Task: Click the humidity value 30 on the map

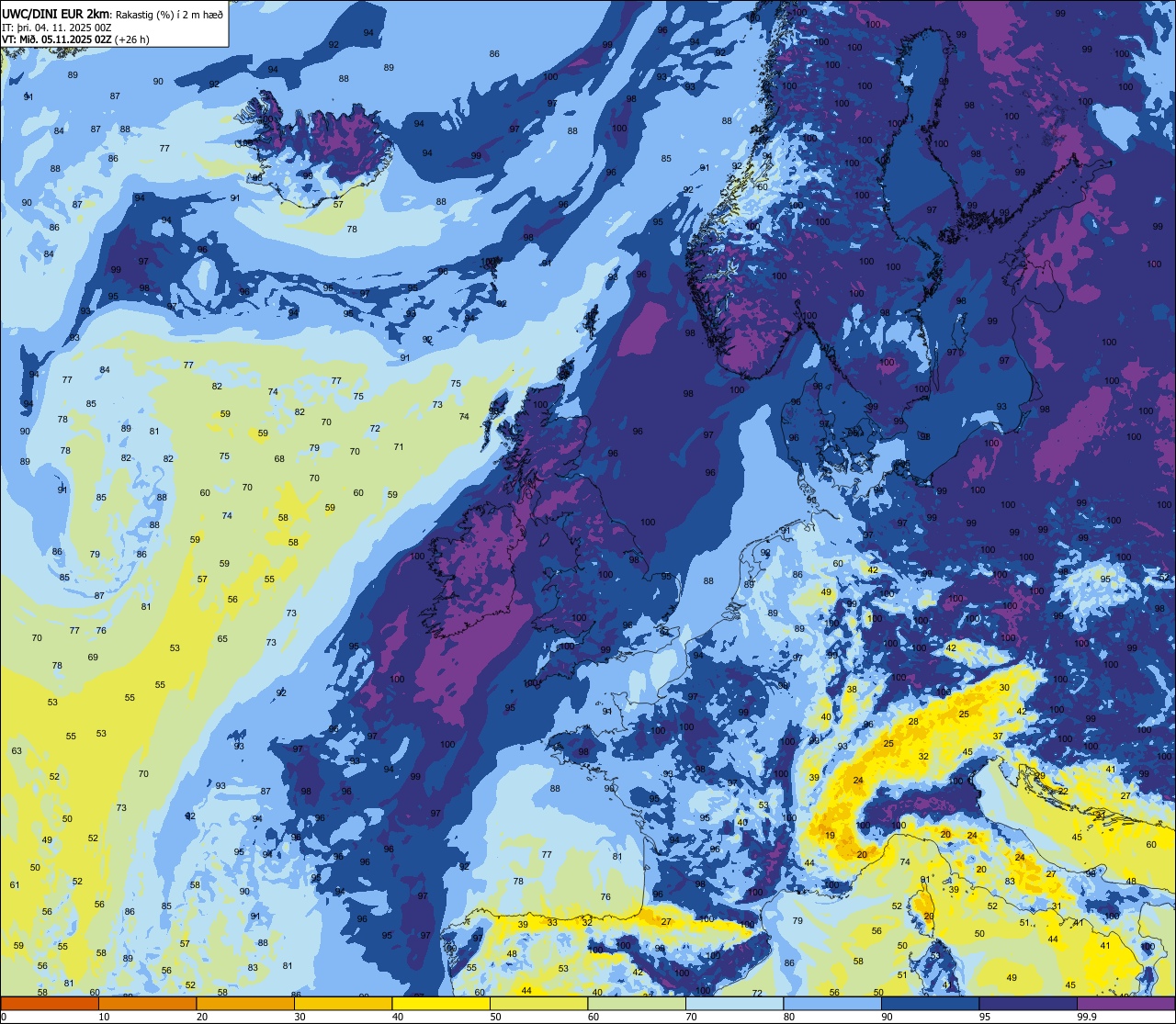Action: (1004, 687)
